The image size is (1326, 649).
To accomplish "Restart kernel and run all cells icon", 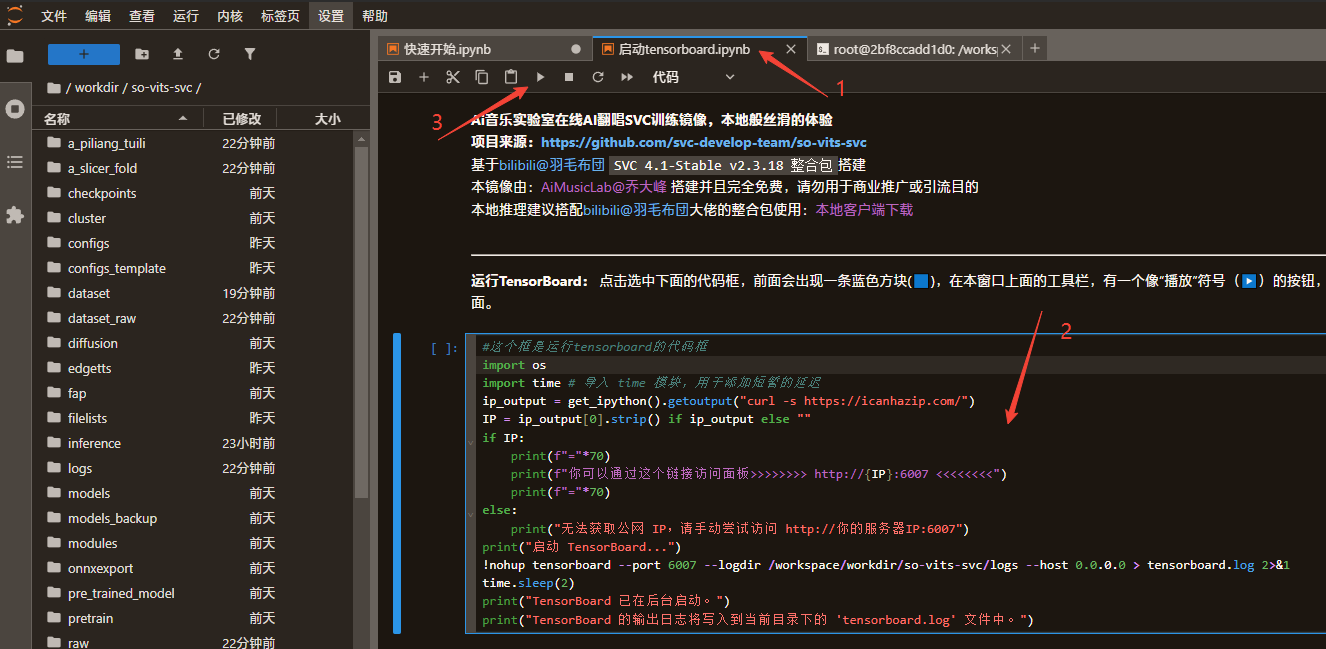I will [x=627, y=77].
